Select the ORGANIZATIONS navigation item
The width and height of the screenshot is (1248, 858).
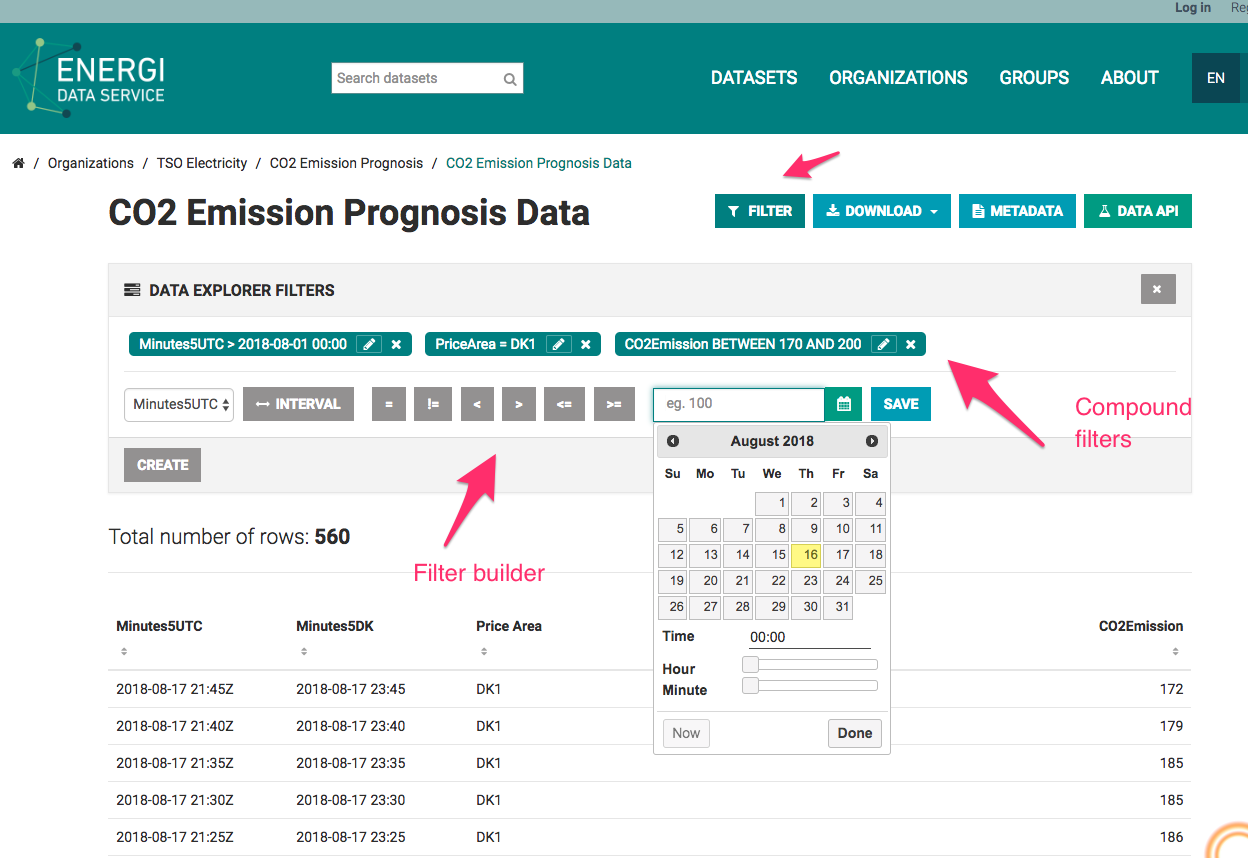(897, 78)
